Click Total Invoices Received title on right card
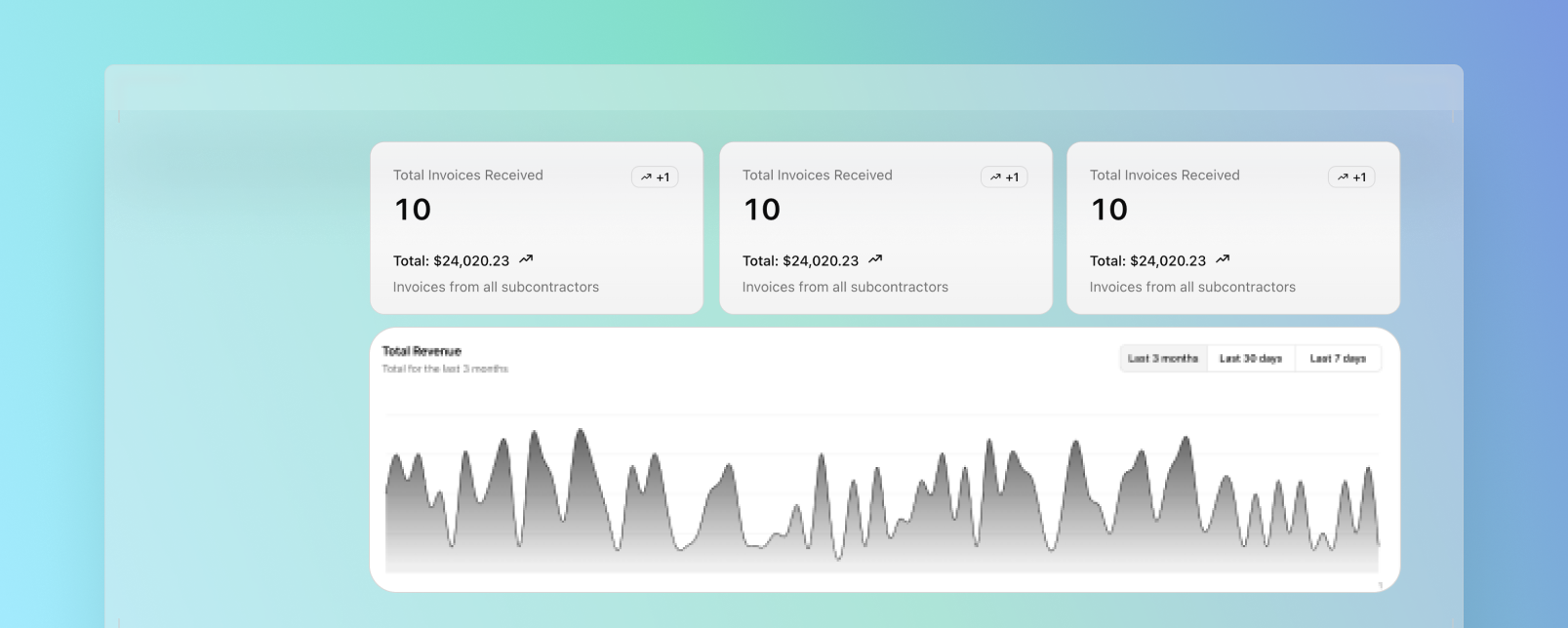 1165,176
